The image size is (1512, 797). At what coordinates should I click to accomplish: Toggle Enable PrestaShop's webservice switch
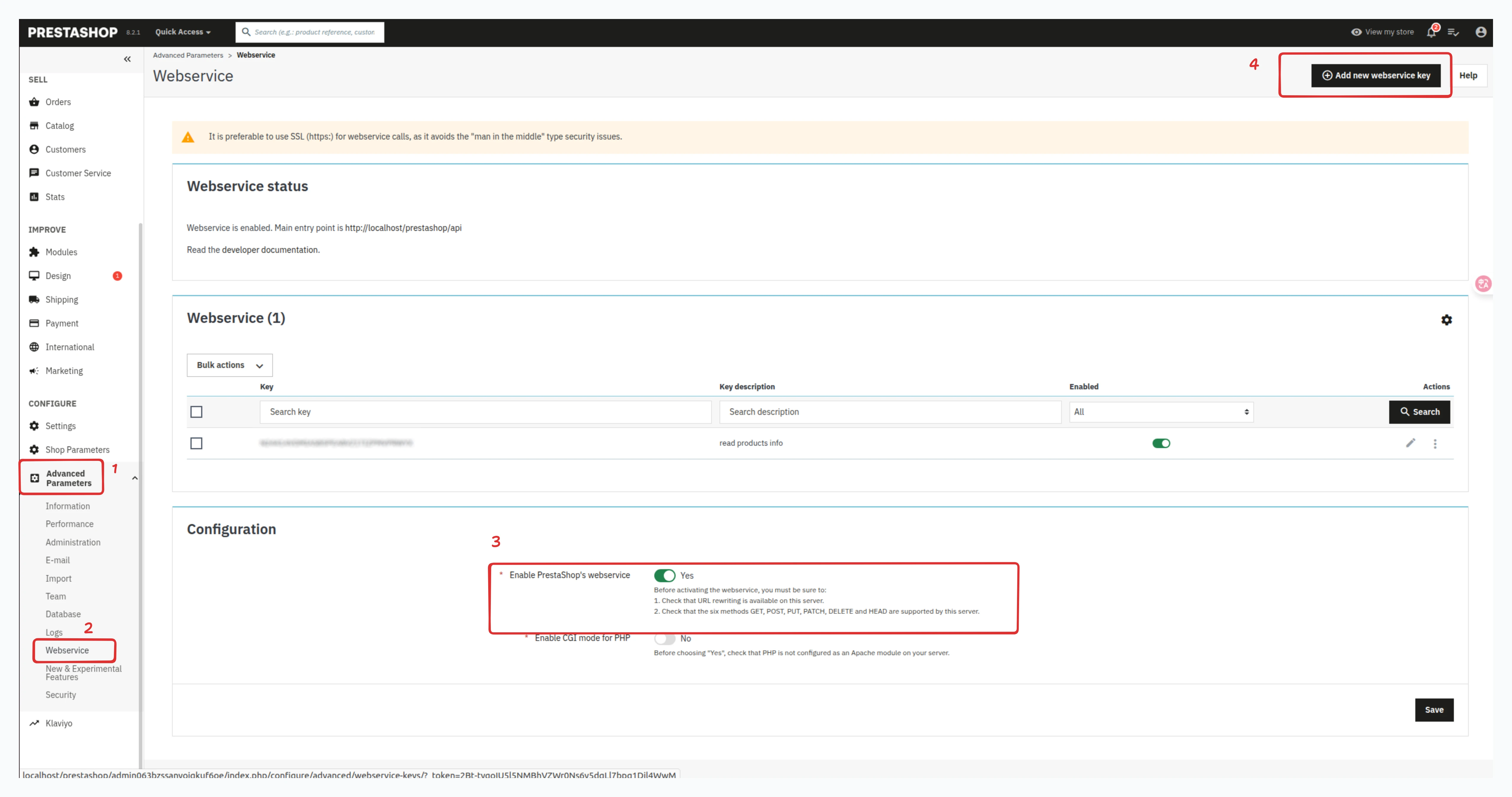pyautogui.click(x=664, y=576)
